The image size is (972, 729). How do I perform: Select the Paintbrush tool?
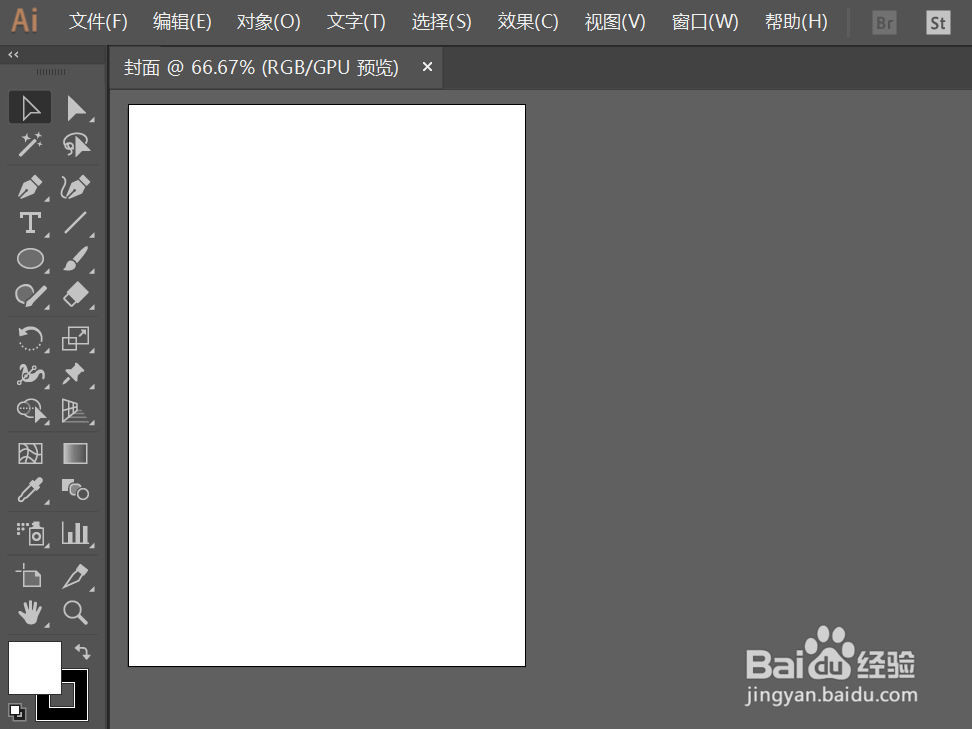pos(76,259)
